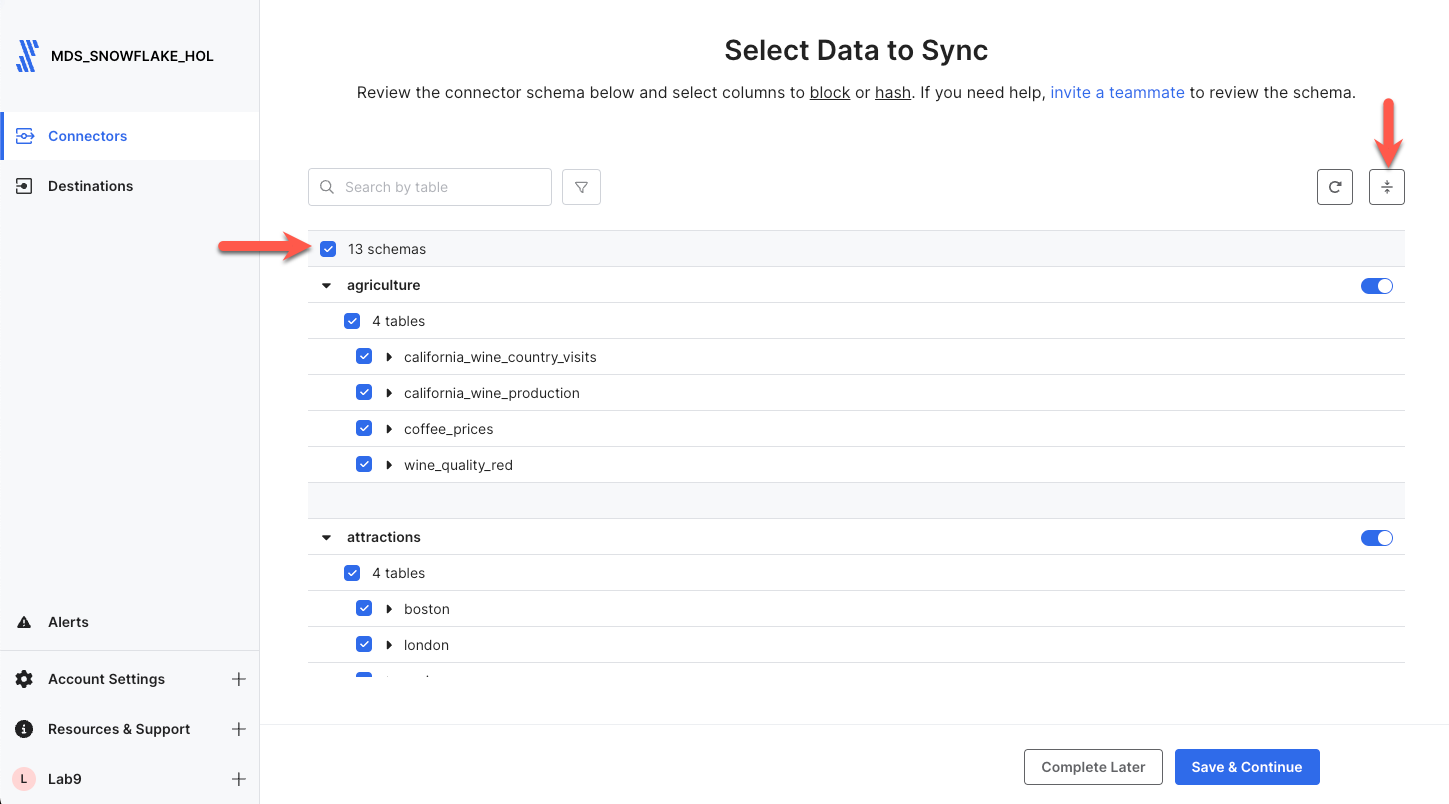Click the Lab9 user avatar
This screenshot has width=1449, height=804.
click(24, 779)
